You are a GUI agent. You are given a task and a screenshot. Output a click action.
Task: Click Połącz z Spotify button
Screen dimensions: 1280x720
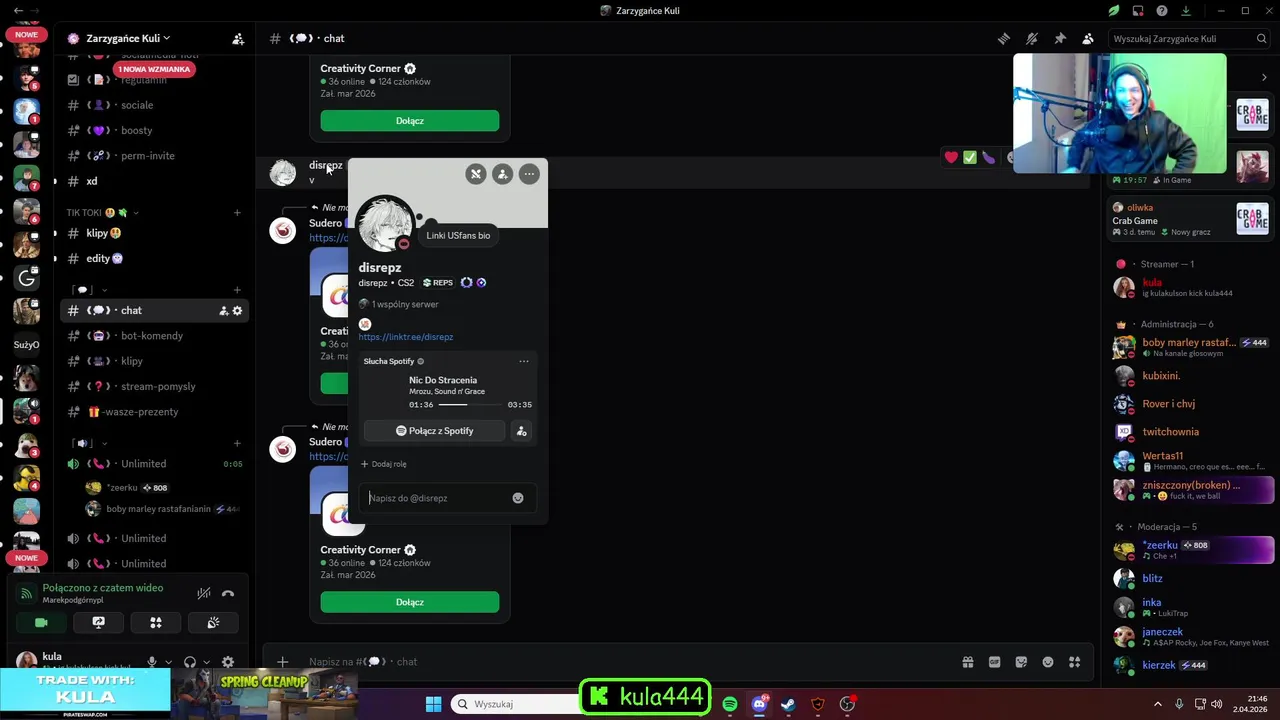[434, 431]
